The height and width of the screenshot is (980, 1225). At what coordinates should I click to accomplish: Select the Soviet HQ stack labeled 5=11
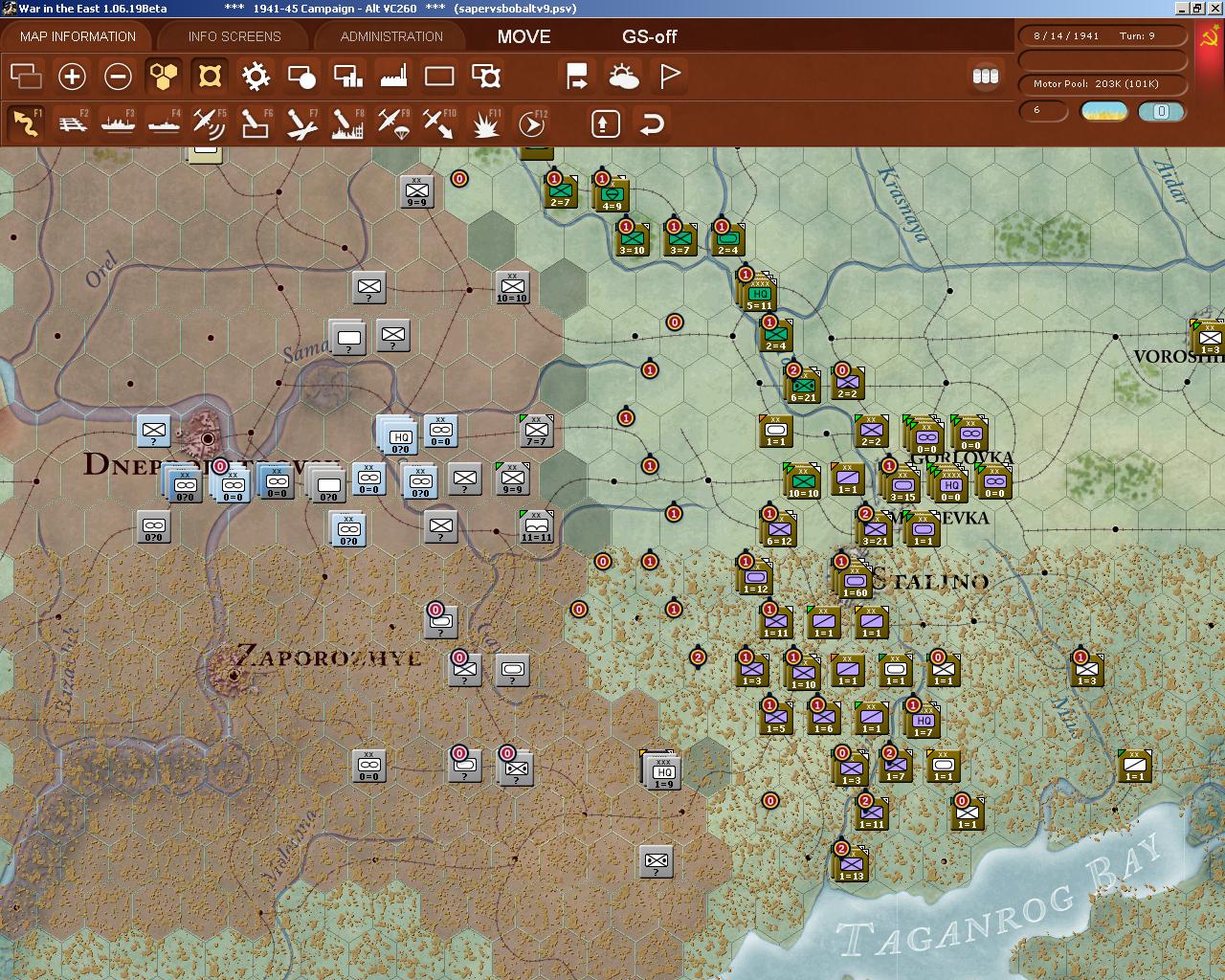[x=759, y=294]
